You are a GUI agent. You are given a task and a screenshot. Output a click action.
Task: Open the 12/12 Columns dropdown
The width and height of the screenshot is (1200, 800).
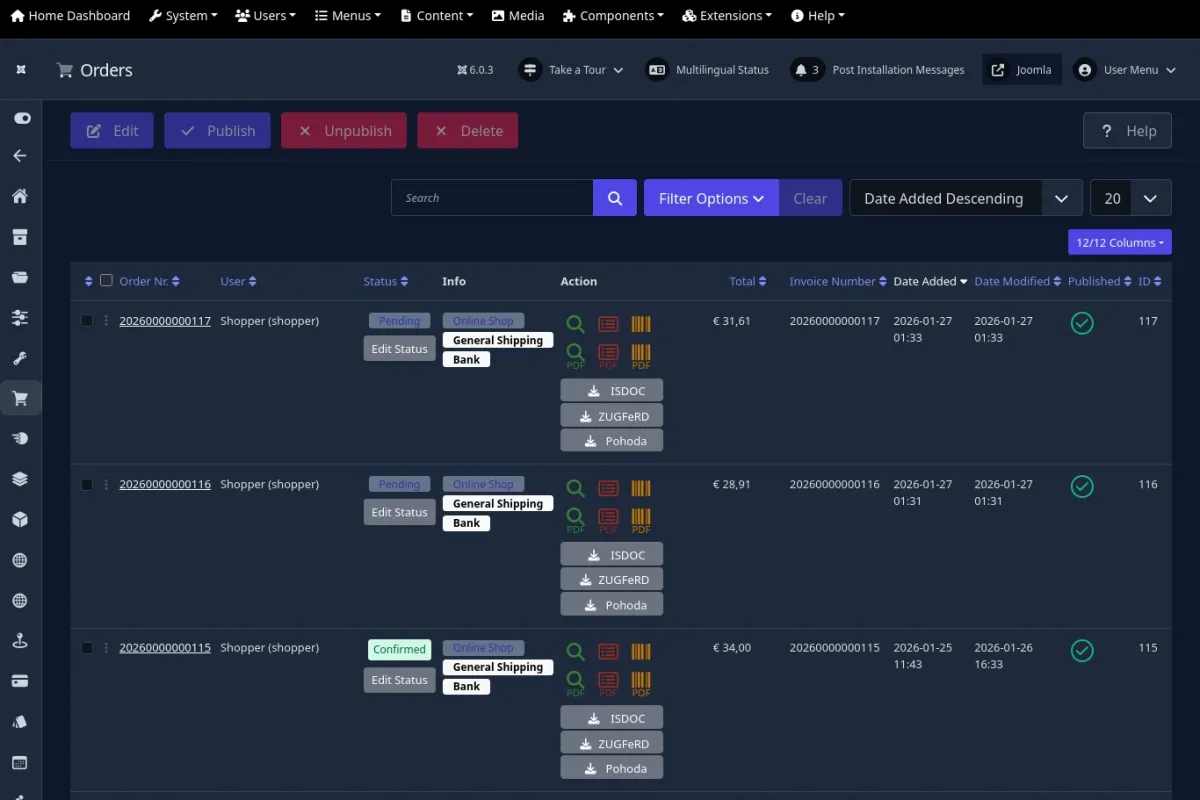point(1119,242)
